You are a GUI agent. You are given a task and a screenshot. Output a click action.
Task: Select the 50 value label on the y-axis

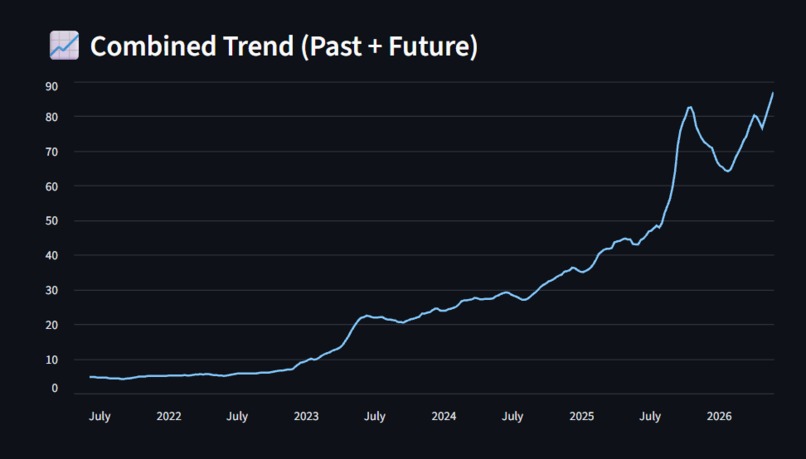(x=51, y=221)
